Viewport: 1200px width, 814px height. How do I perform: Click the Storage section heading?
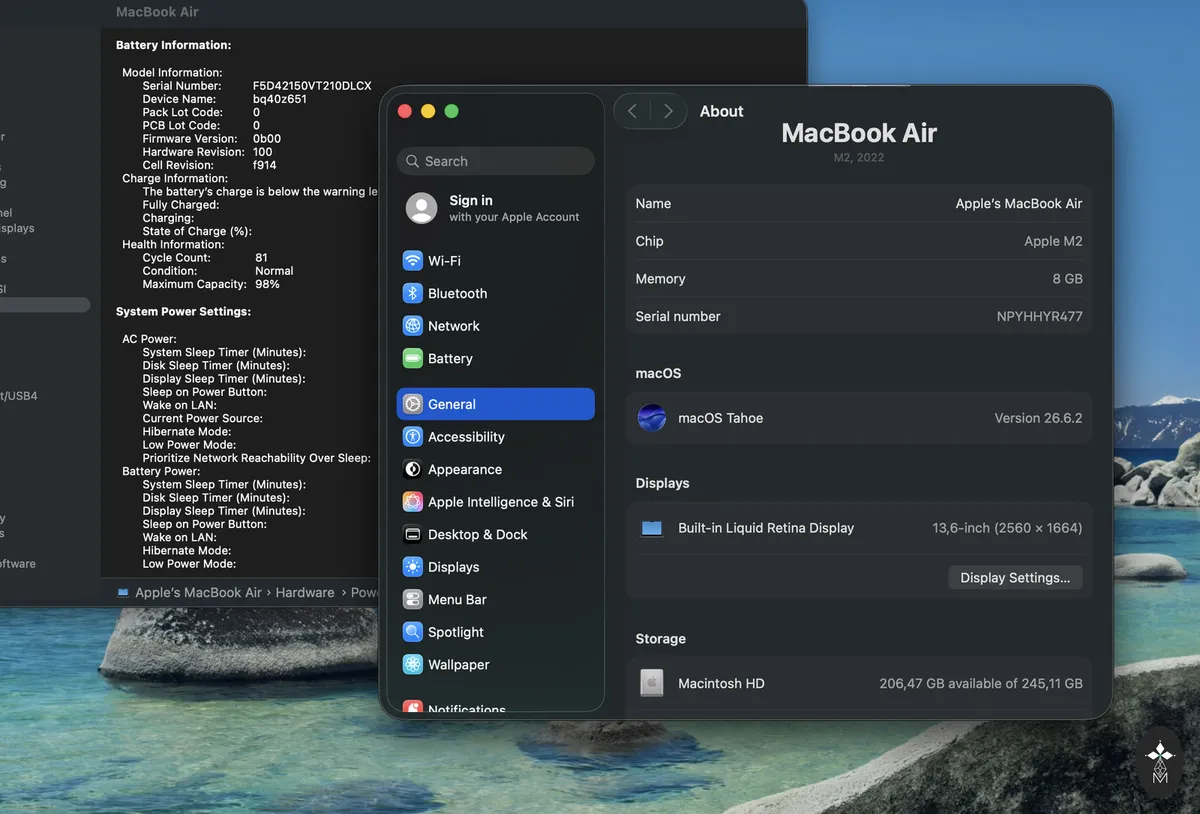tap(661, 638)
